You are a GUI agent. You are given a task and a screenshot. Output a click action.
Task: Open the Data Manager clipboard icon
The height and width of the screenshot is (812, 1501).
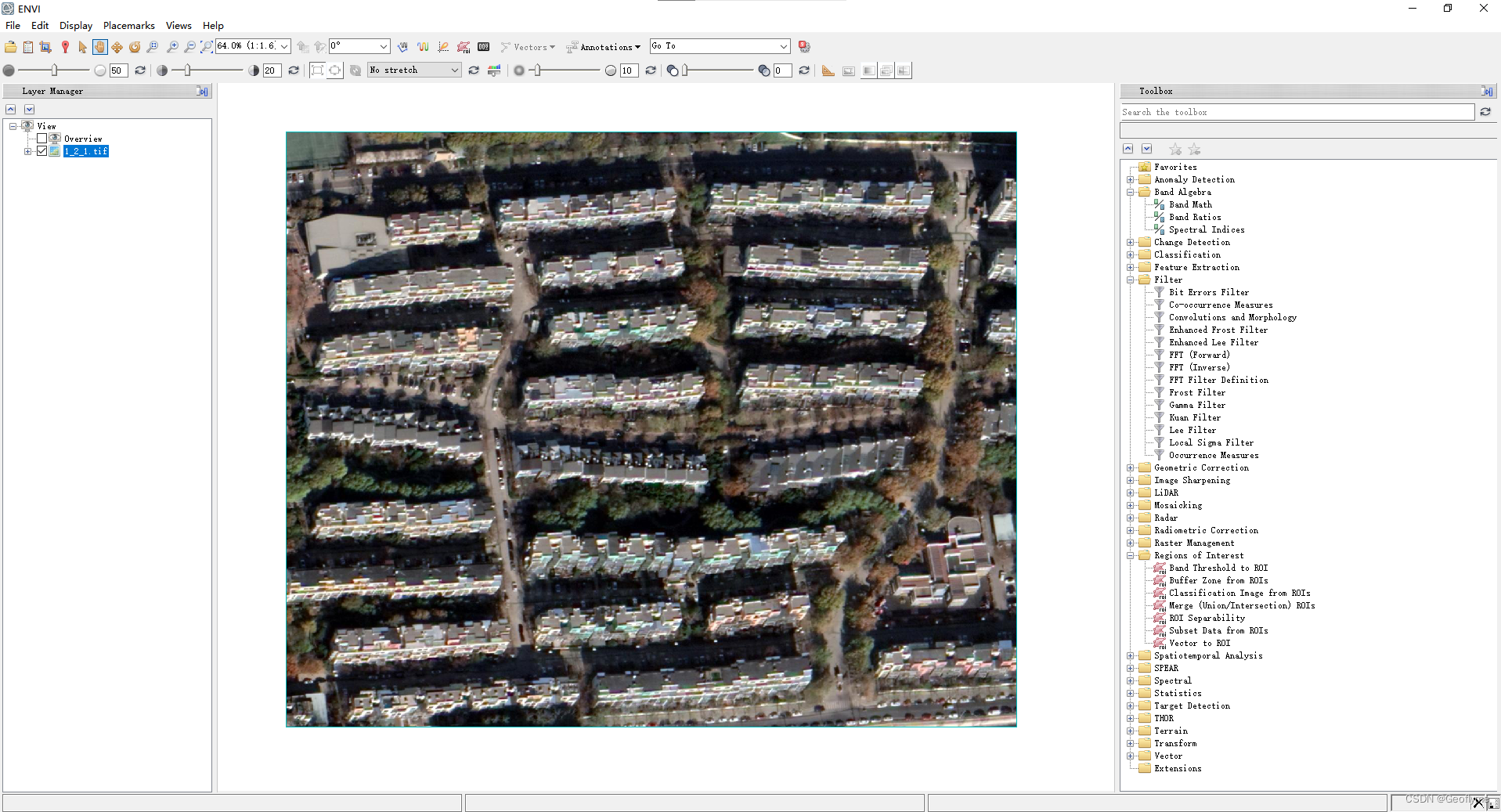27,47
